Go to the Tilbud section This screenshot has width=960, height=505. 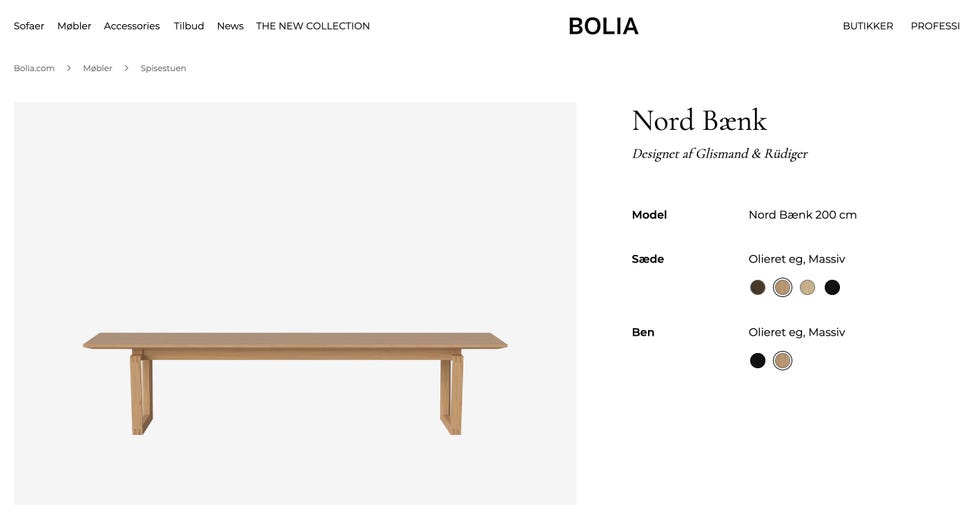[x=189, y=26]
